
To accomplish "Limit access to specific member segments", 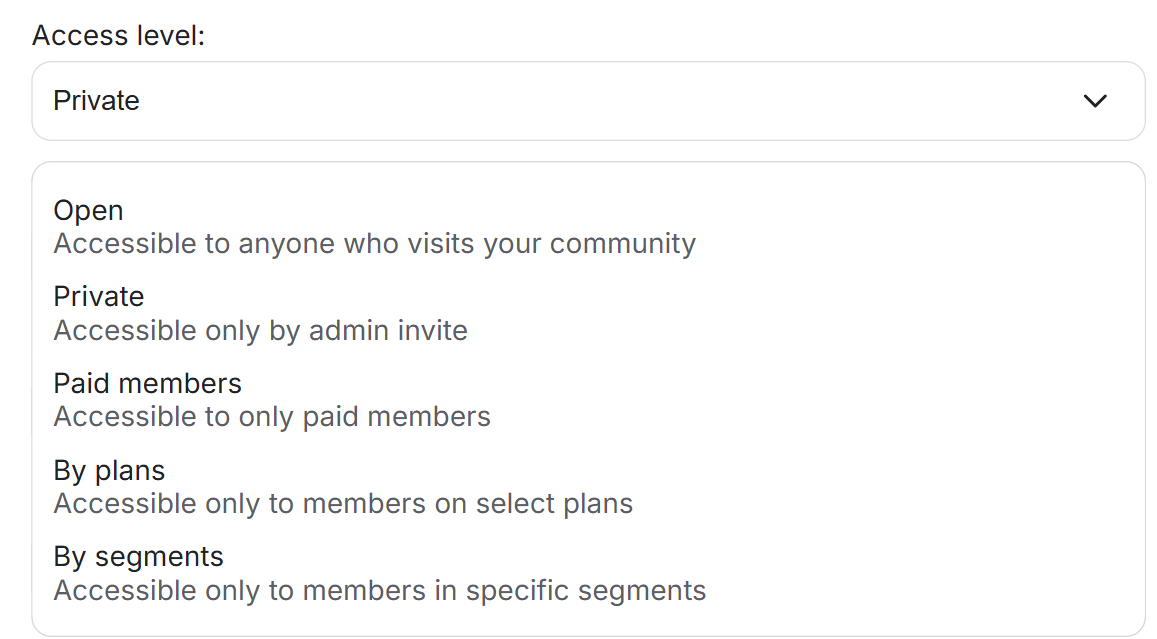I will tap(380, 574).
